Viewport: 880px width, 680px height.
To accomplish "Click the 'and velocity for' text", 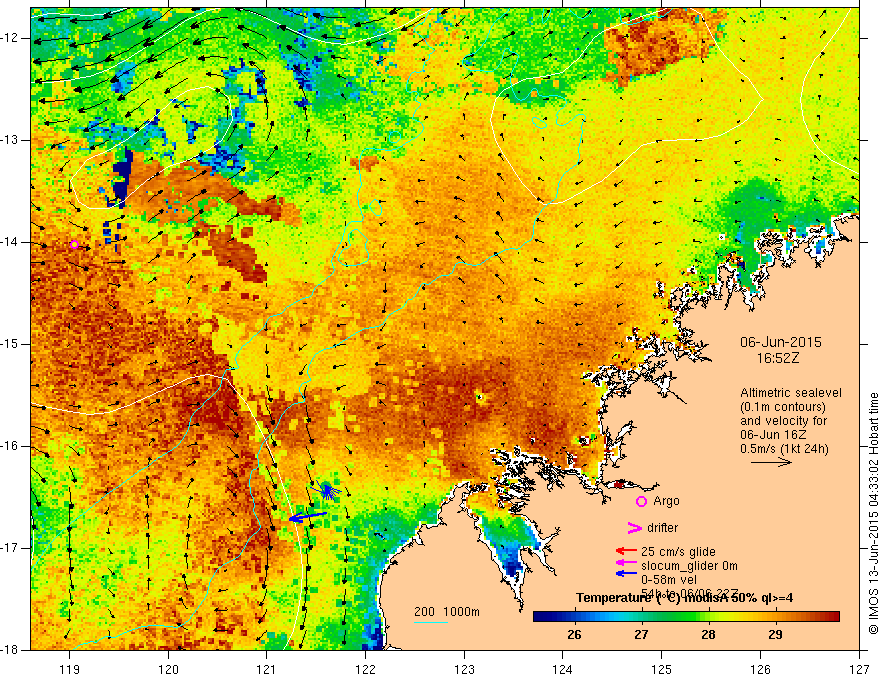I will (783, 421).
